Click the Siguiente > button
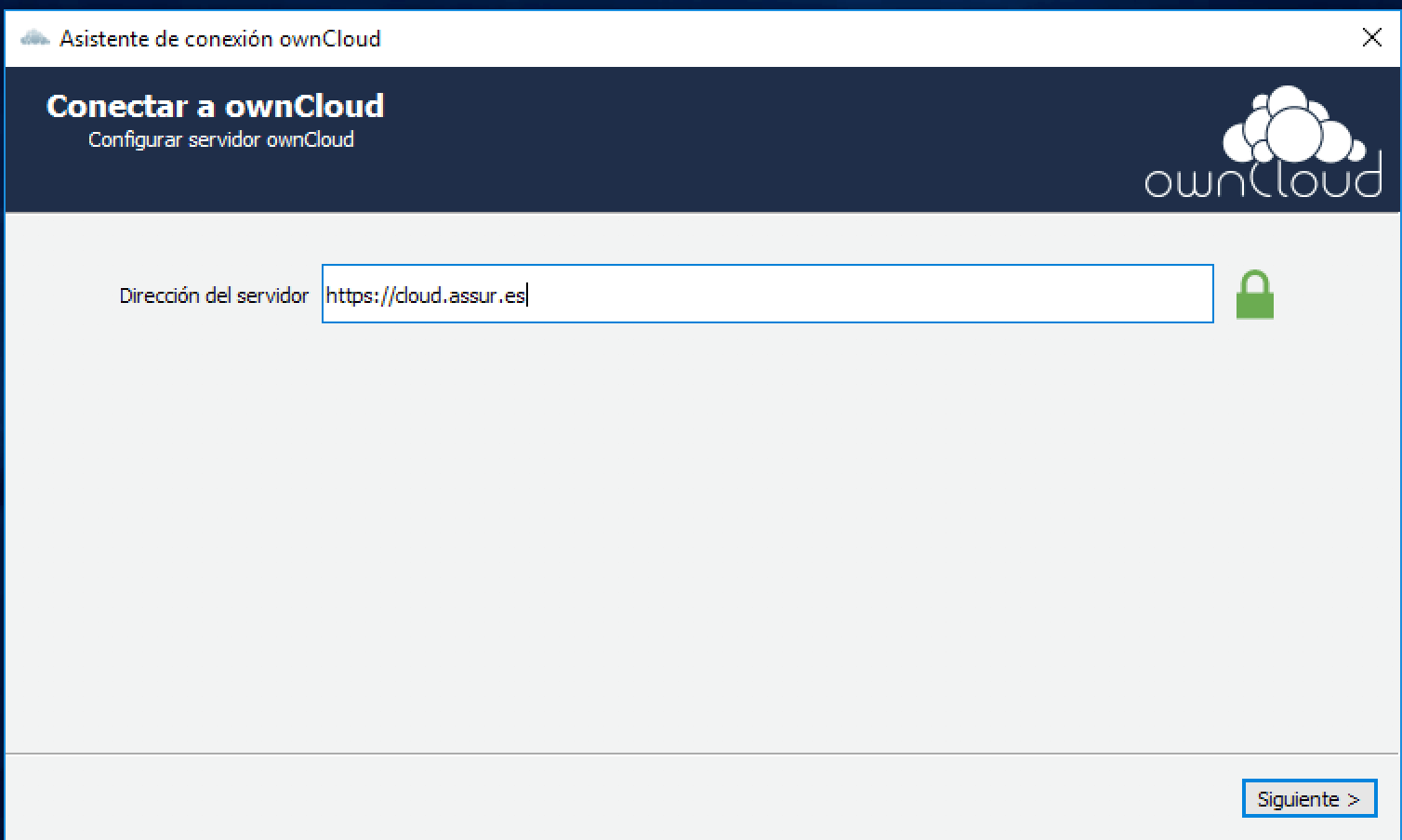 tap(1309, 798)
